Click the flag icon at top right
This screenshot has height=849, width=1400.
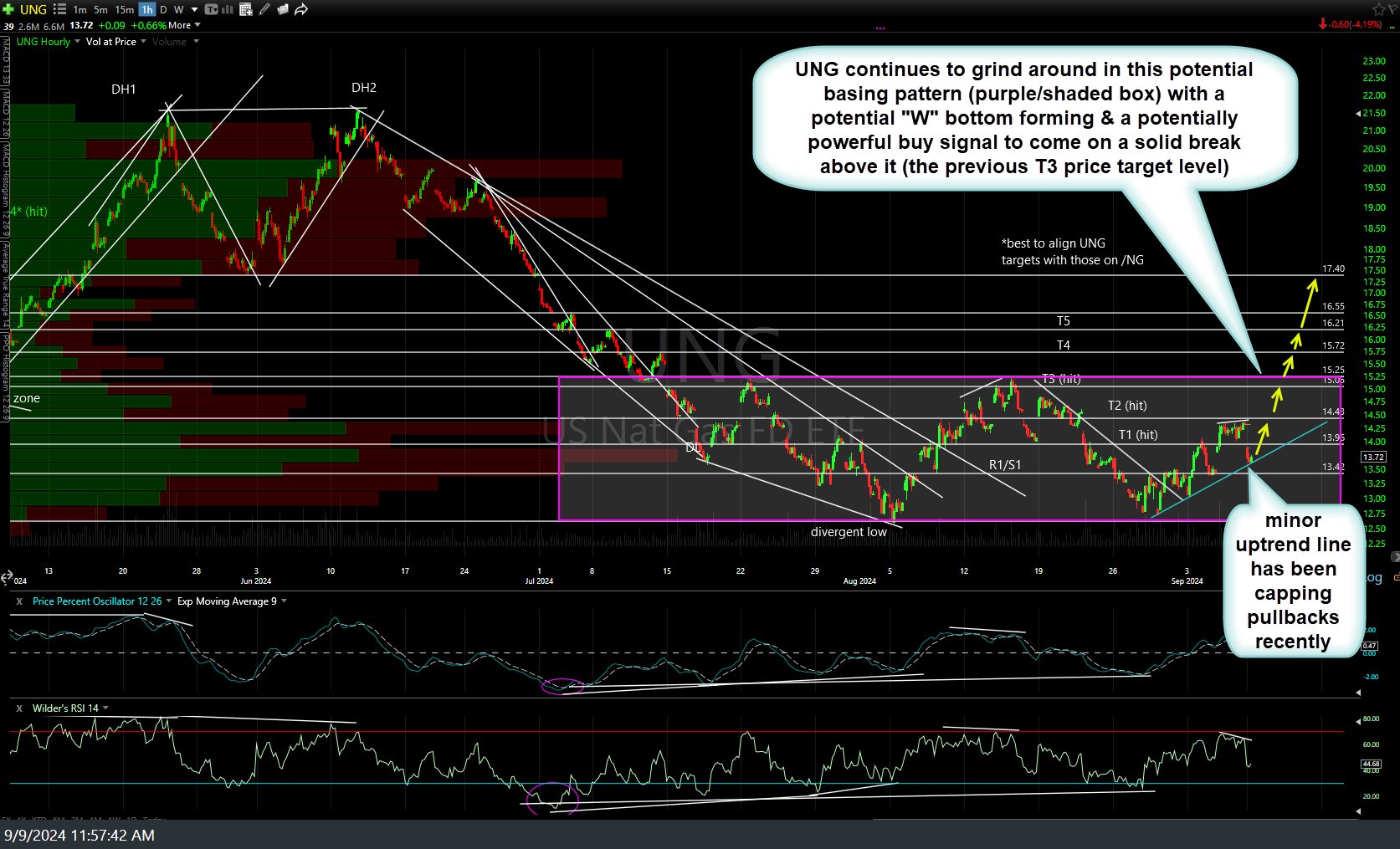click(1394, 9)
